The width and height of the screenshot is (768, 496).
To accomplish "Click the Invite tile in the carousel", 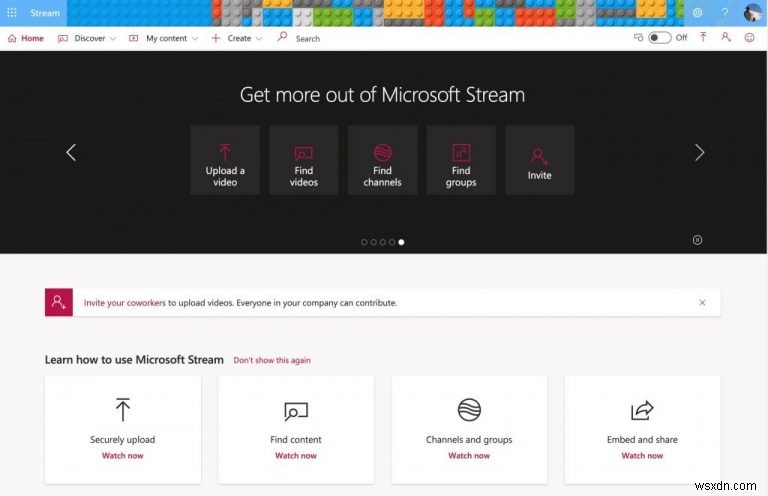I will 540,160.
